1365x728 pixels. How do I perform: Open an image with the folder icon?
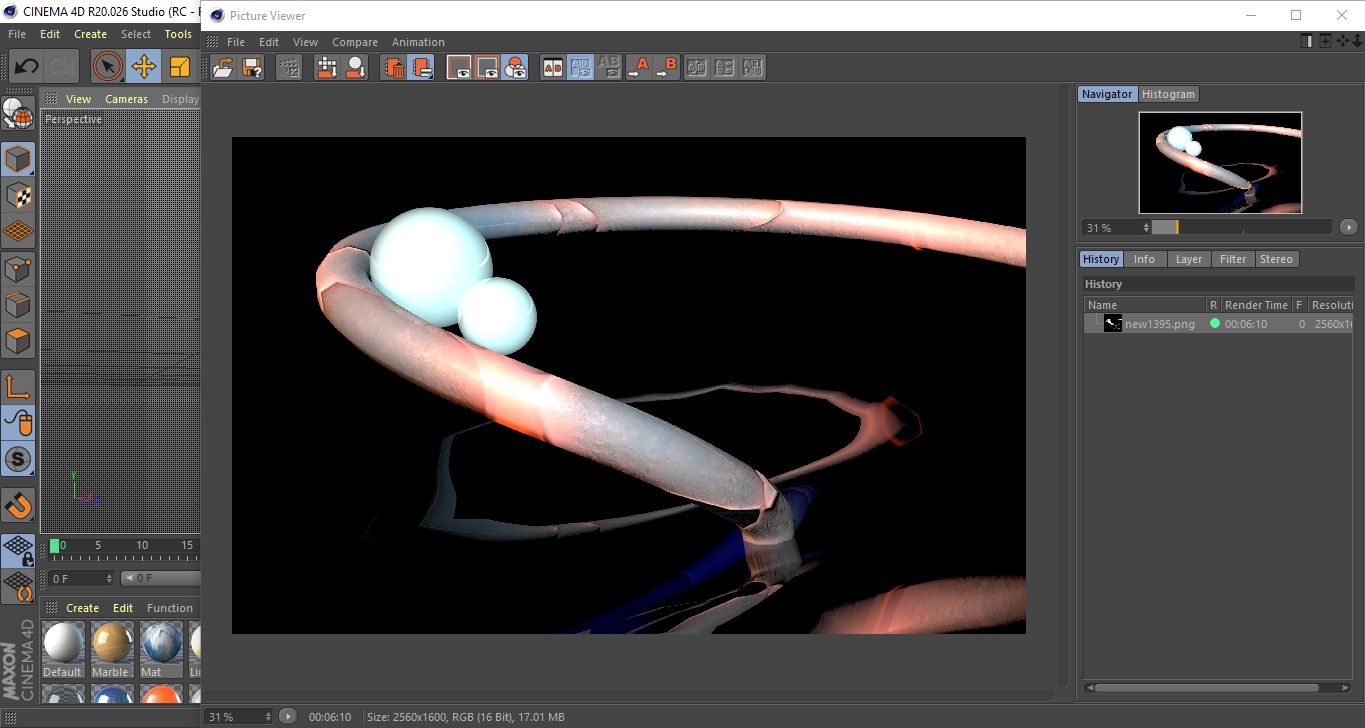pyautogui.click(x=223, y=67)
